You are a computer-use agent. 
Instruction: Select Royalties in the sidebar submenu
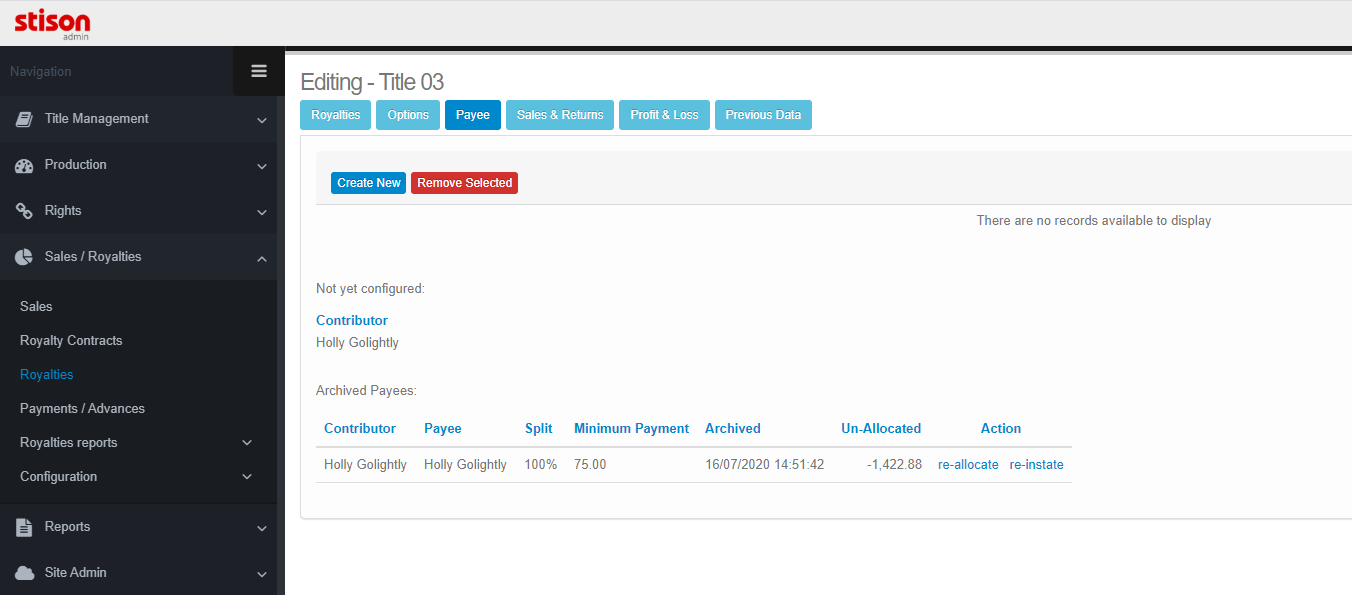[47, 375]
